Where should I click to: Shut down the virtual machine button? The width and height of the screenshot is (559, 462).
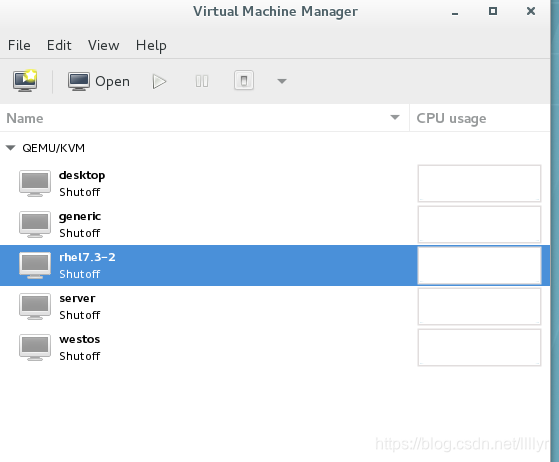[244, 81]
